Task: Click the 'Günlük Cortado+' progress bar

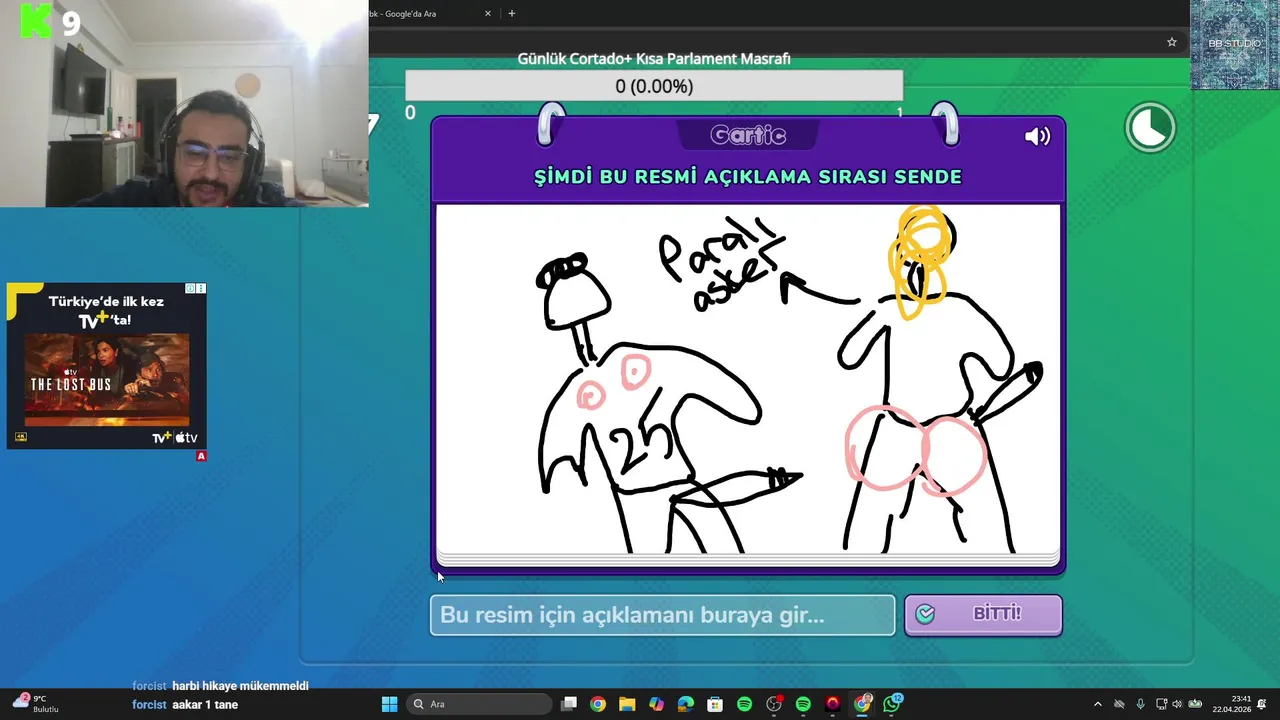Action: pos(654,86)
